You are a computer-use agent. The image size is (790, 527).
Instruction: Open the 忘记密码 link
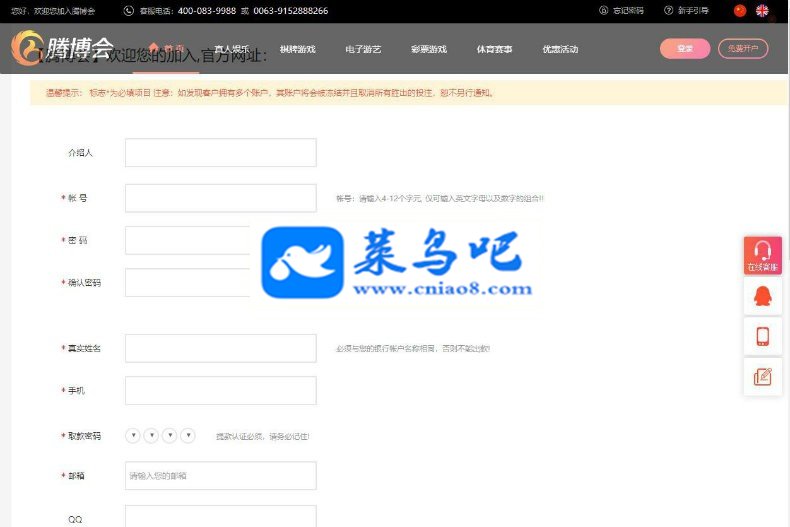coord(628,10)
